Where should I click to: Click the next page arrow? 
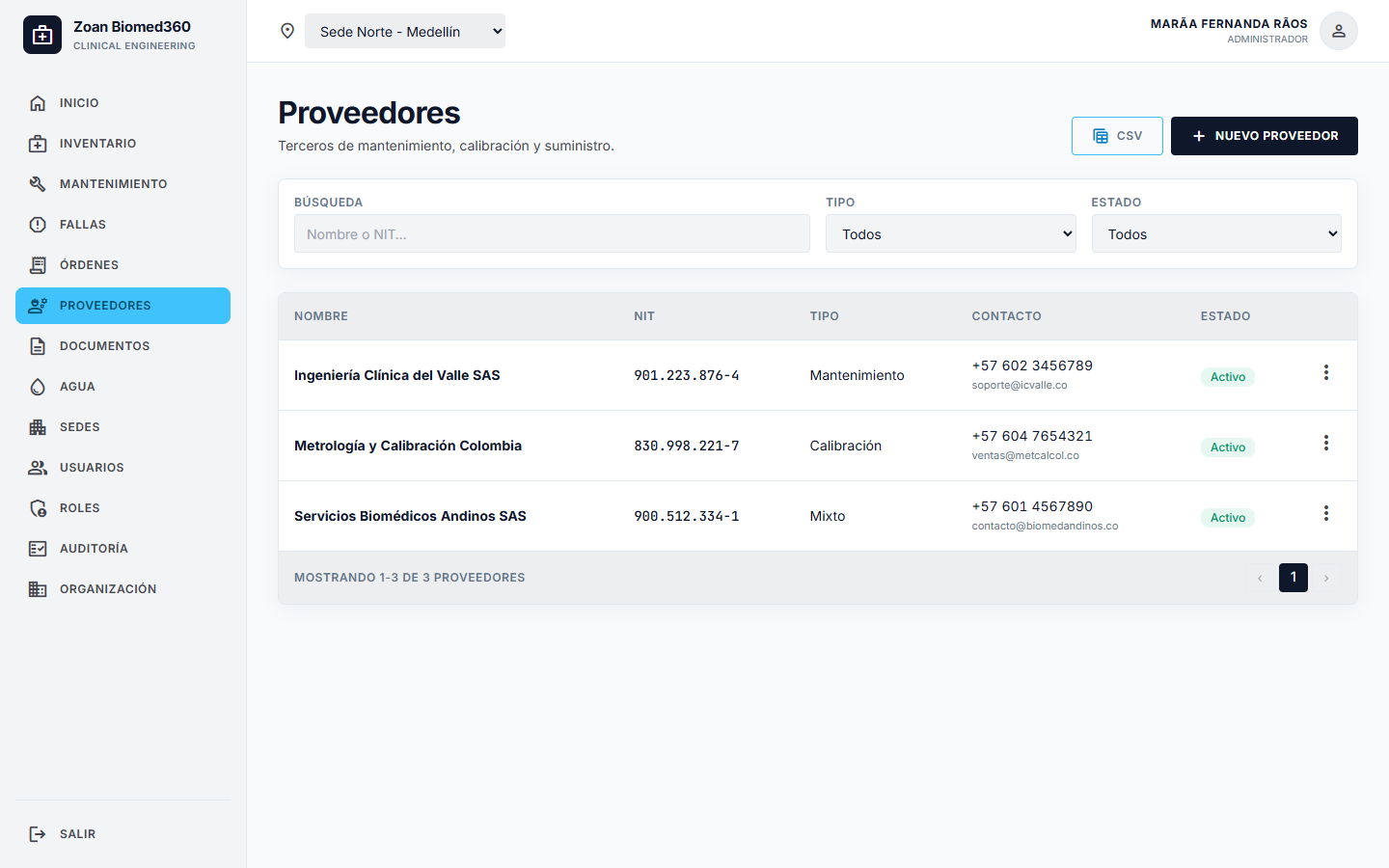[x=1326, y=578]
